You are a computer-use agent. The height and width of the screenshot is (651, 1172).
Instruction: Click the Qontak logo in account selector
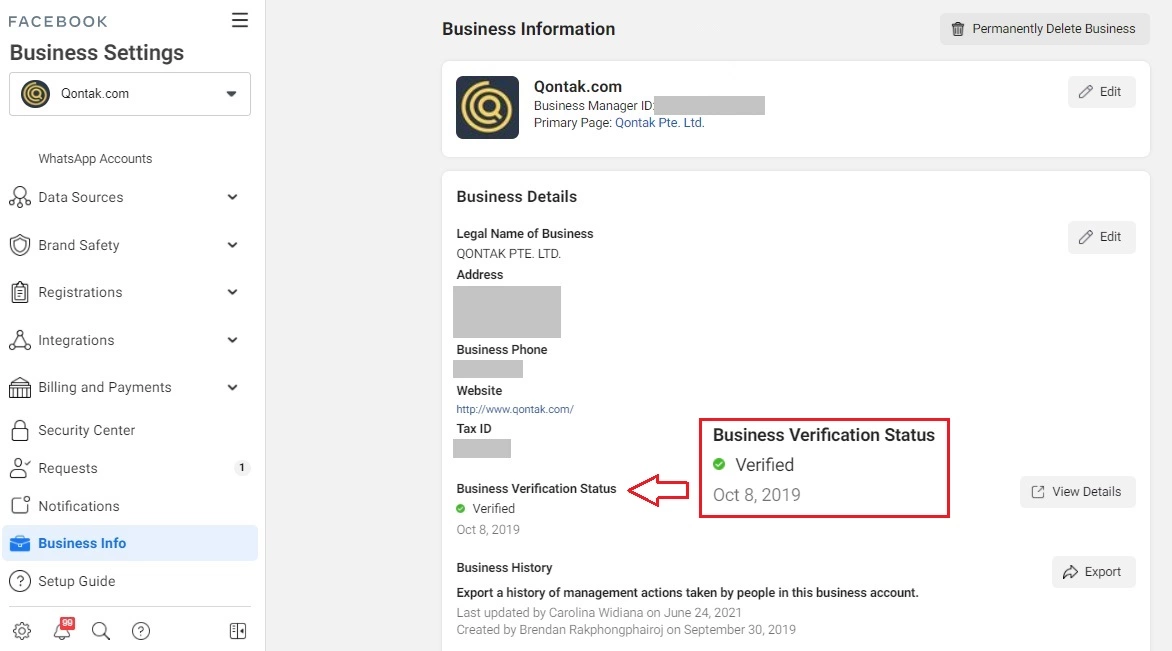pyautogui.click(x=35, y=93)
